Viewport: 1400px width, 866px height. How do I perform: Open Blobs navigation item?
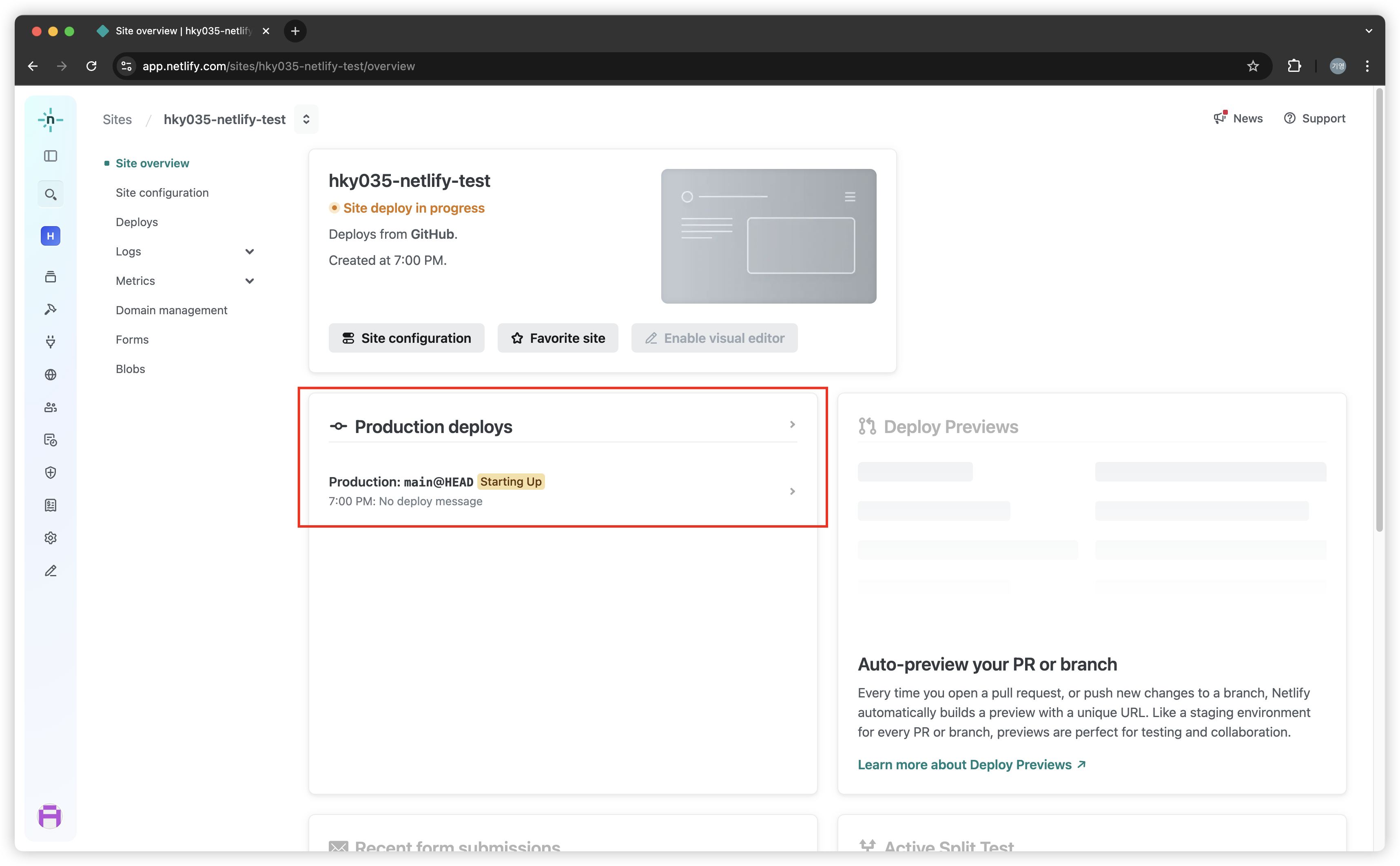pyautogui.click(x=131, y=369)
